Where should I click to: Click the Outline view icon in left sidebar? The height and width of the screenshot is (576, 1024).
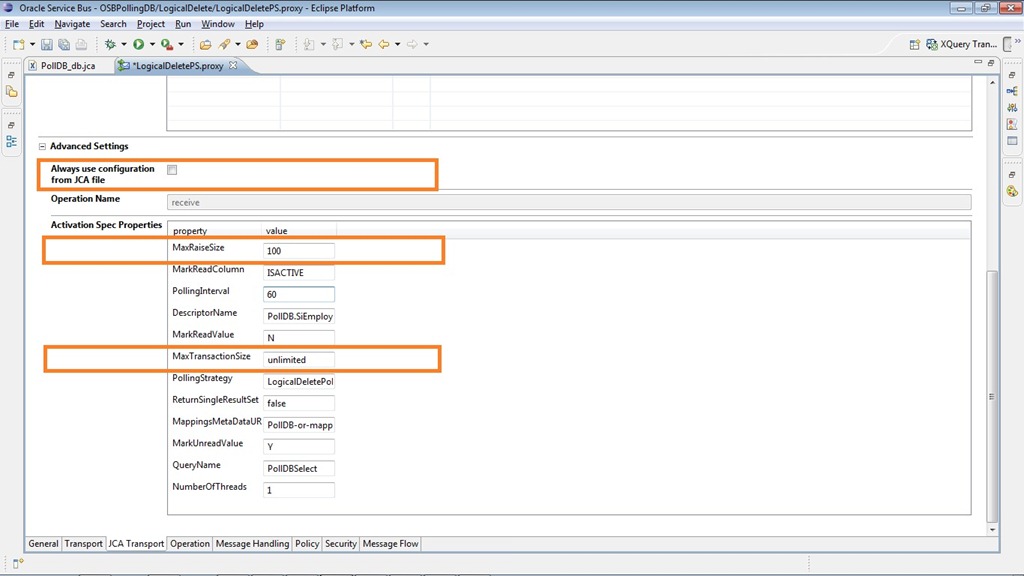[x=12, y=141]
